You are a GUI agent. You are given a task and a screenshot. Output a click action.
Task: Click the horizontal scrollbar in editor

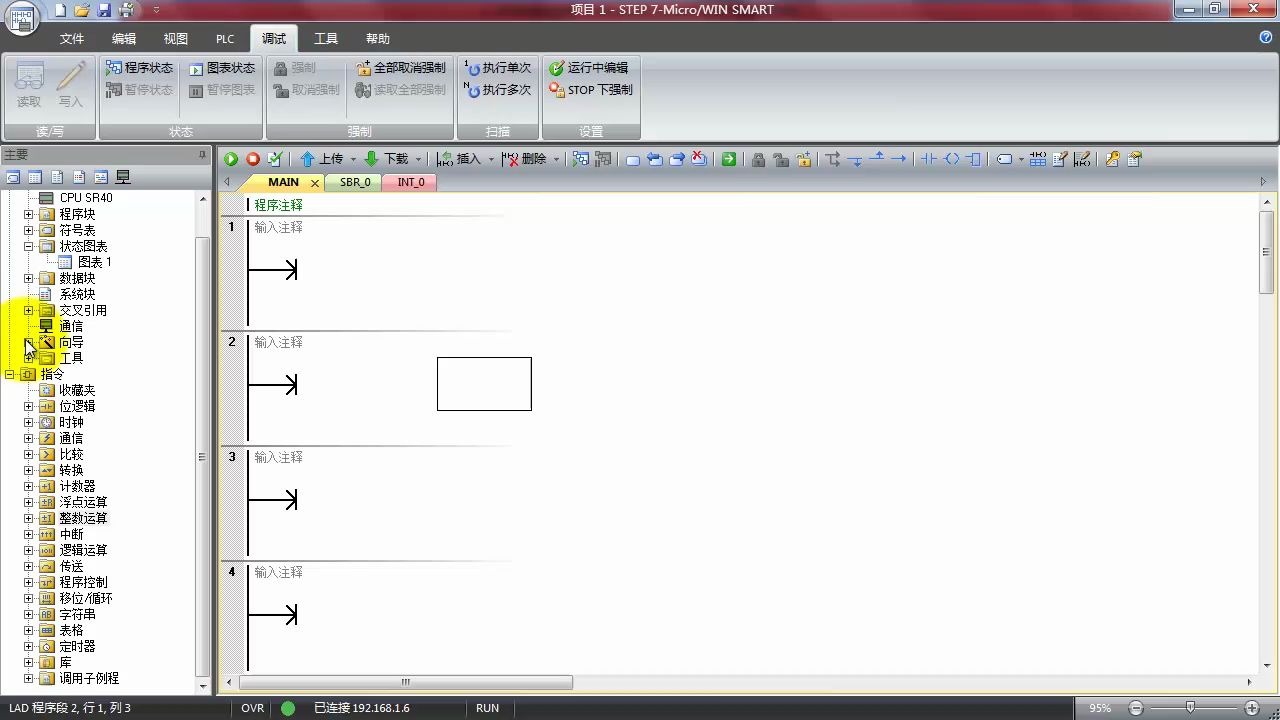coord(404,682)
